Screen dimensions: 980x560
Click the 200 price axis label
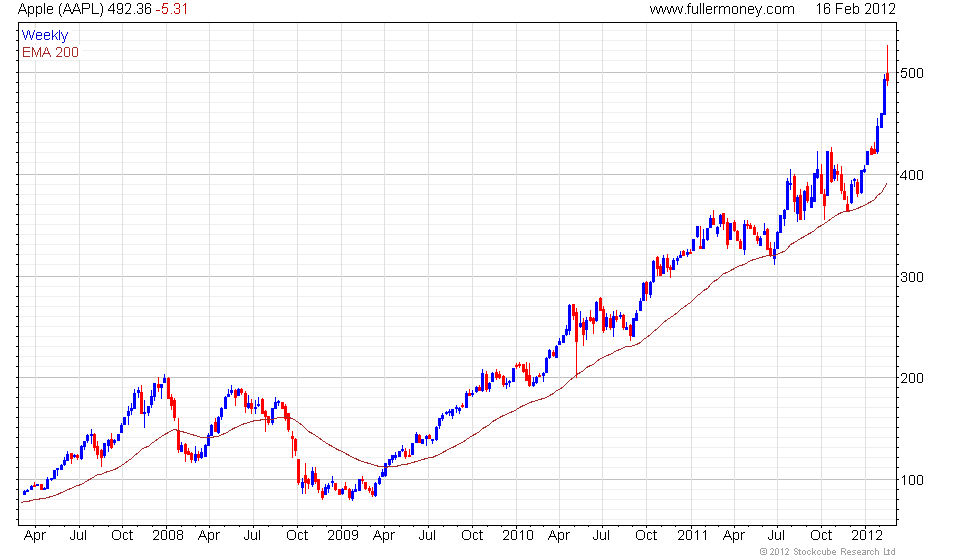tap(911, 378)
